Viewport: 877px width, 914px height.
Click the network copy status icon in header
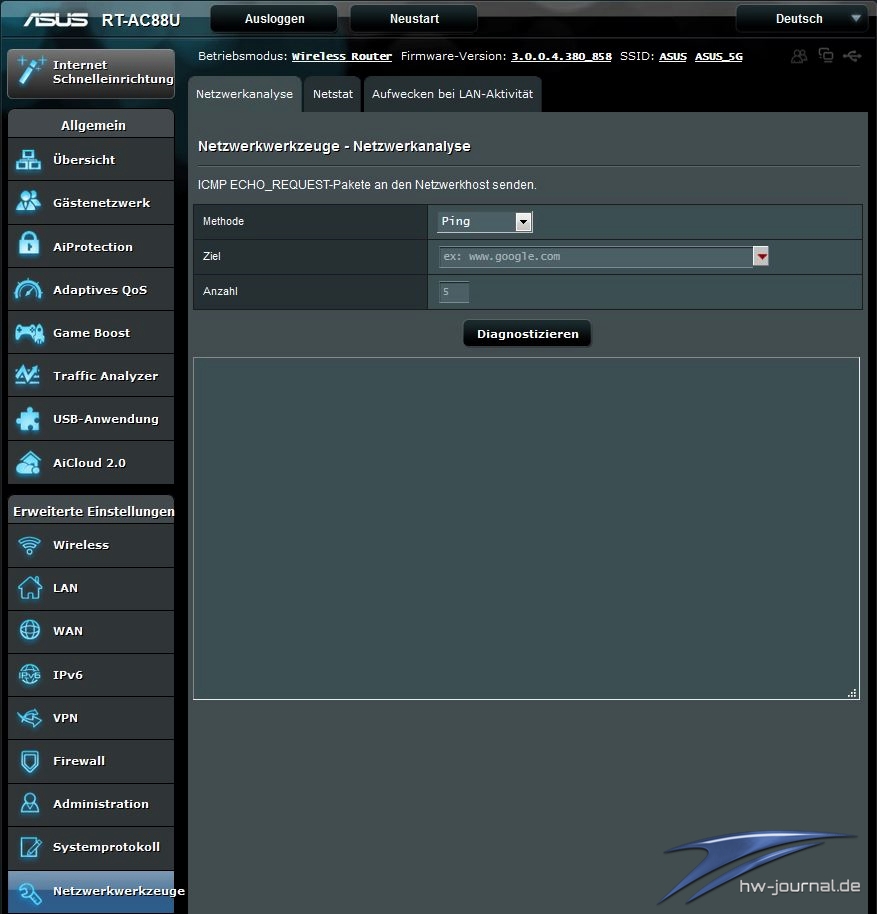click(x=826, y=55)
